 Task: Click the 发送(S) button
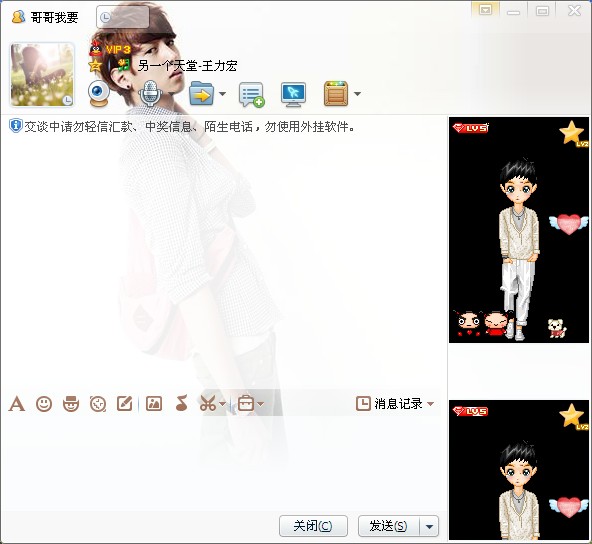(x=388, y=526)
